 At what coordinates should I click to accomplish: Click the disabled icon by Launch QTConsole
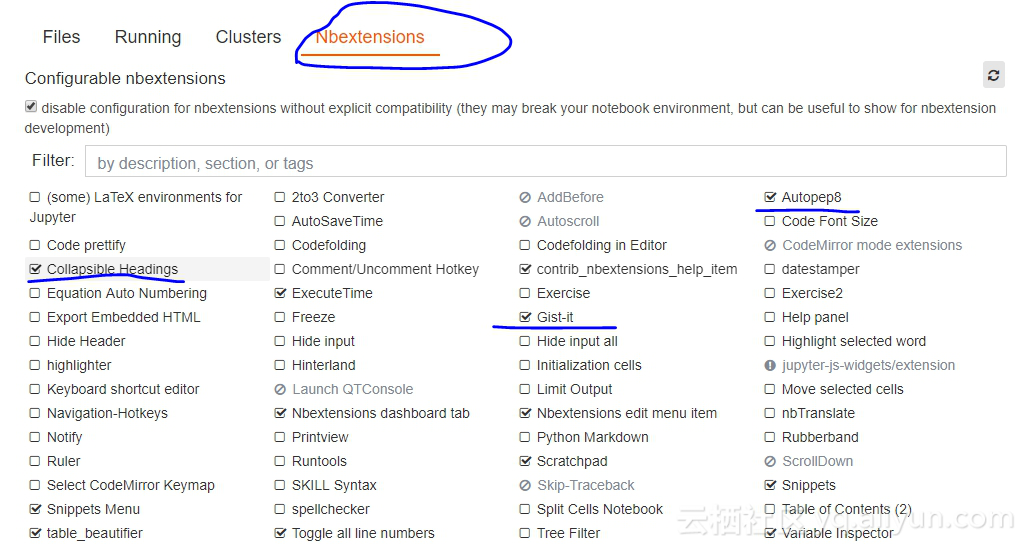pyautogui.click(x=280, y=390)
